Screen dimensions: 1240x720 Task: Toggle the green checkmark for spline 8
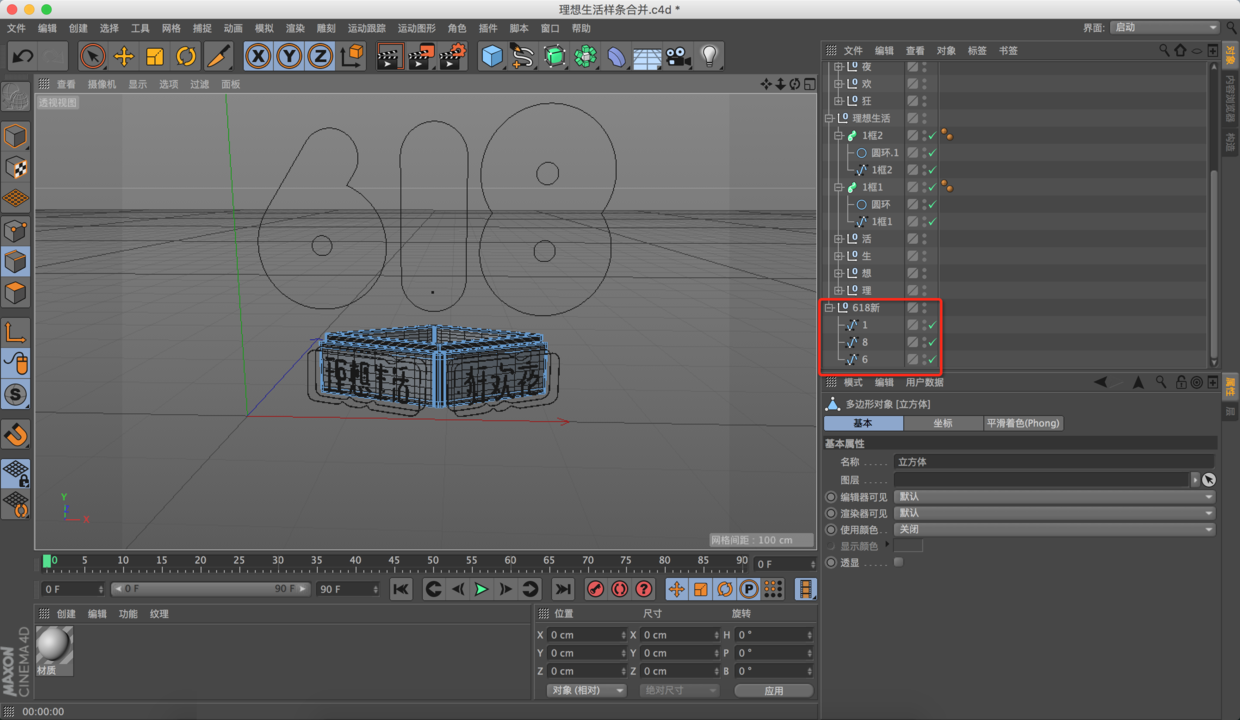pos(932,342)
